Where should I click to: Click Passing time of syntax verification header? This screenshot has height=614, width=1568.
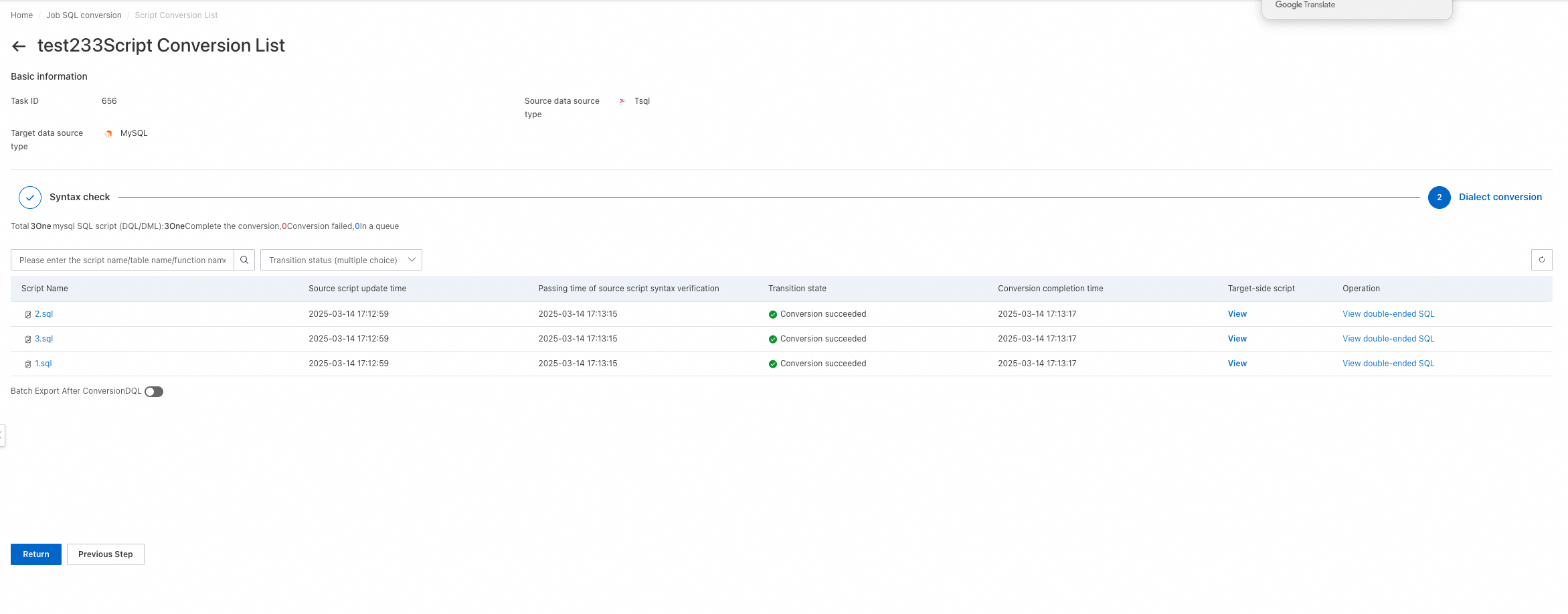tap(629, 289)
